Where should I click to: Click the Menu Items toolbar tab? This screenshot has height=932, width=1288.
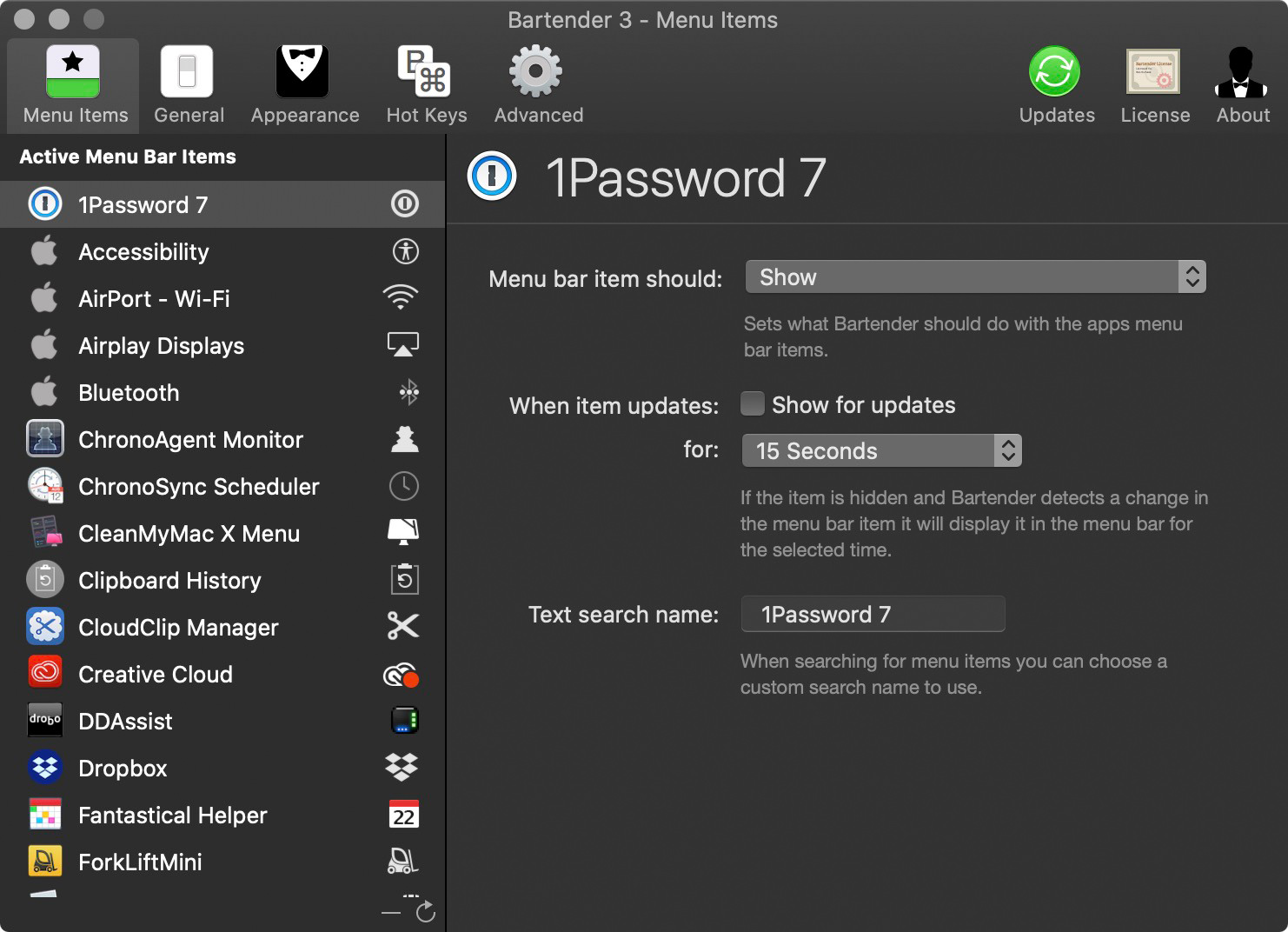tap(75, 85)
